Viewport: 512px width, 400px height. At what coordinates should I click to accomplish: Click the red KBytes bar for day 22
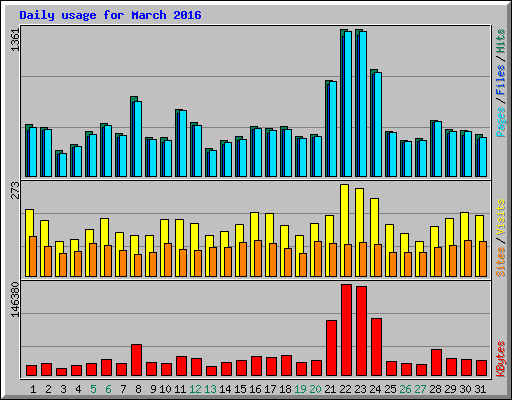346,330
